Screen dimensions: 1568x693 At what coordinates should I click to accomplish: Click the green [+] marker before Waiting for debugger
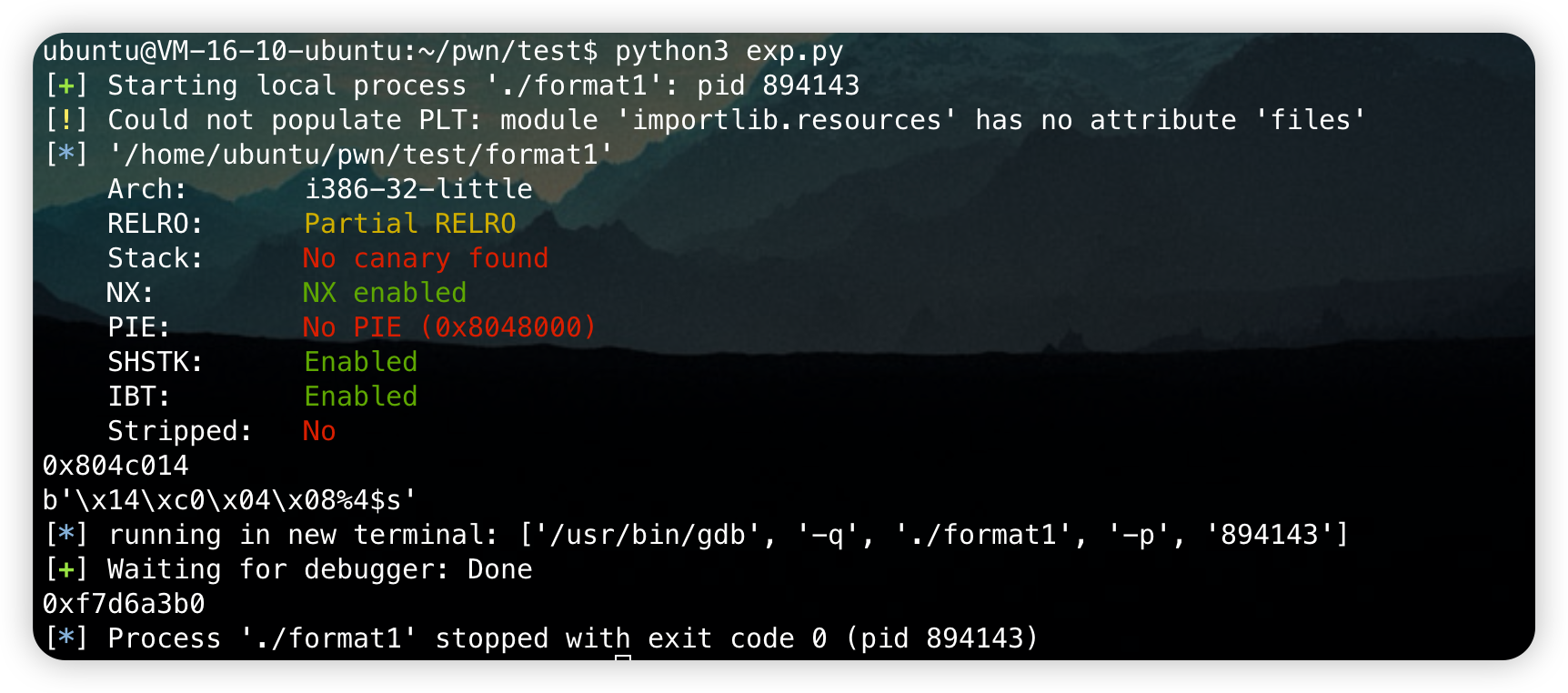coord(66,569)
